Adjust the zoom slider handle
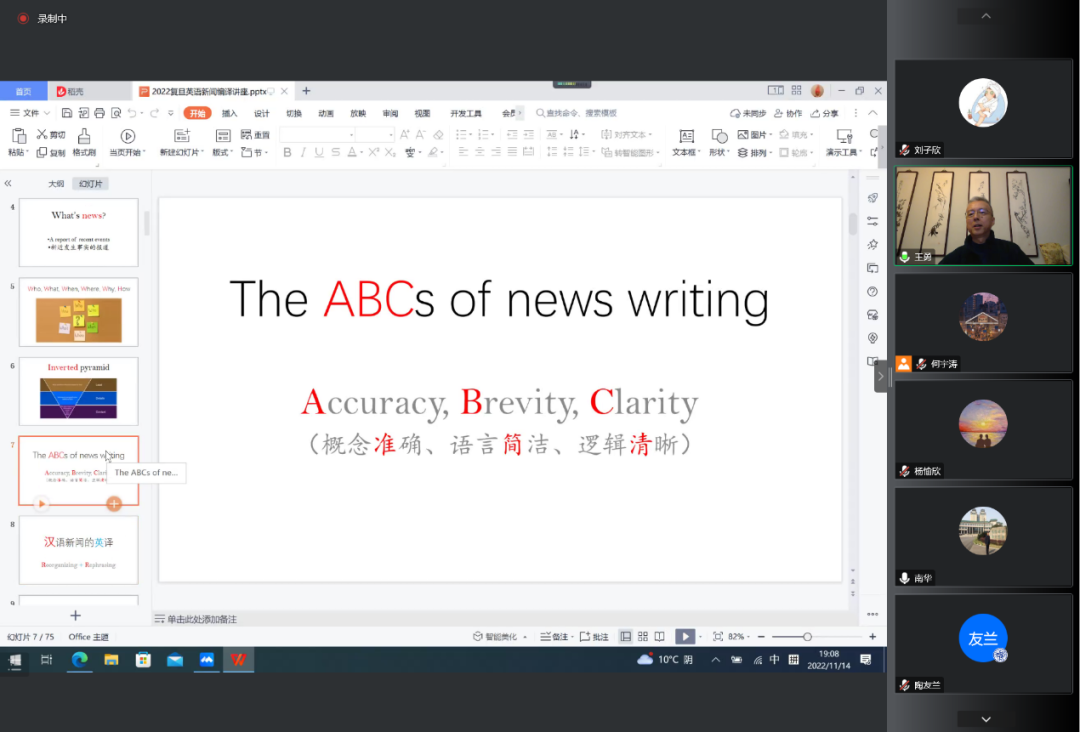 (807, 637)
